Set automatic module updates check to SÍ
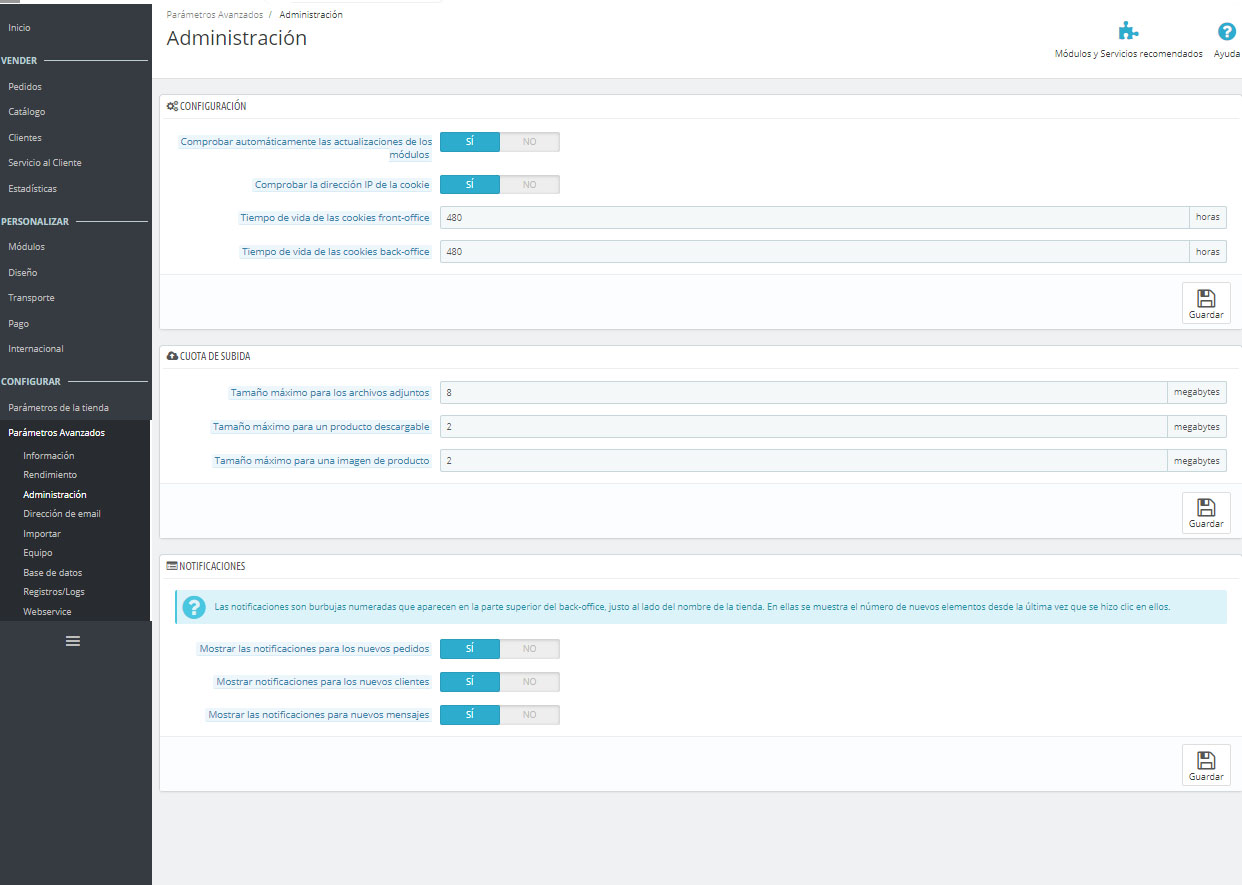This screenshot has width=1242, height=885. point(470,142)
